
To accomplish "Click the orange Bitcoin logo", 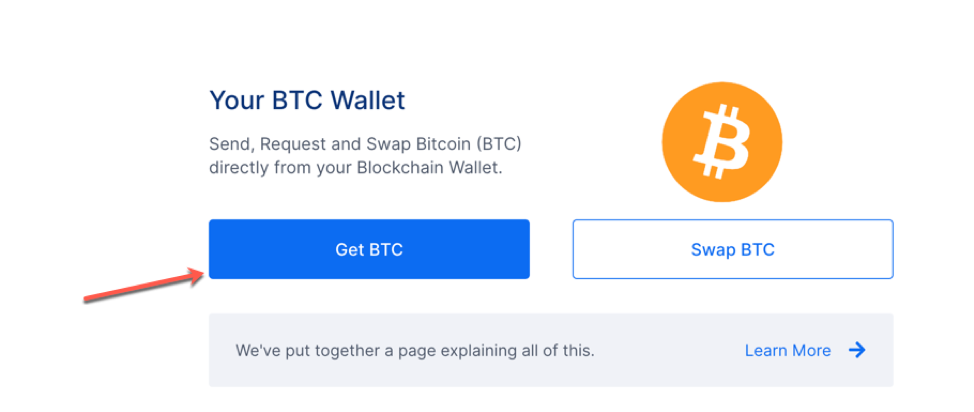I will [722, 142].
